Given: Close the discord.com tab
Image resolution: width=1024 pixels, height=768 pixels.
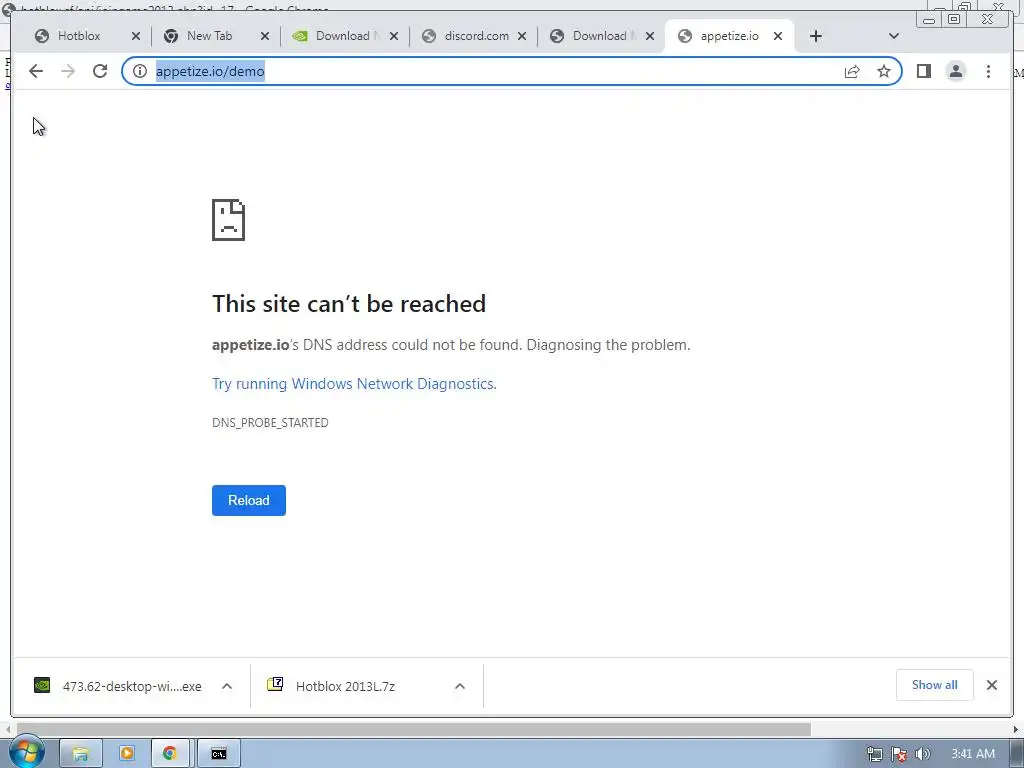Looking at the screenshot, I should [522, 36].
